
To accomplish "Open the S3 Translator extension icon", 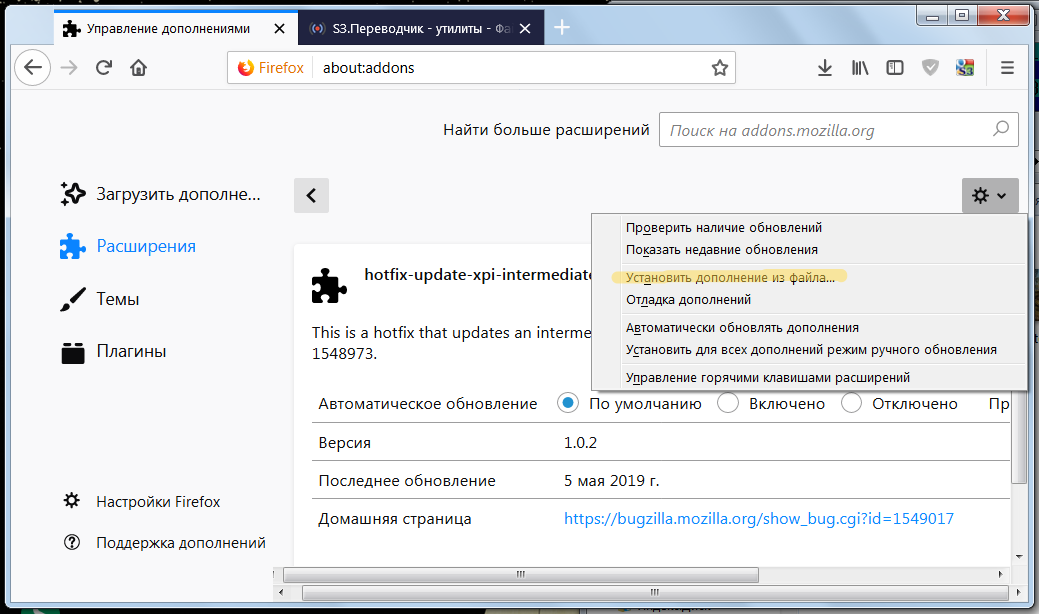I will [x=965, y=68].
